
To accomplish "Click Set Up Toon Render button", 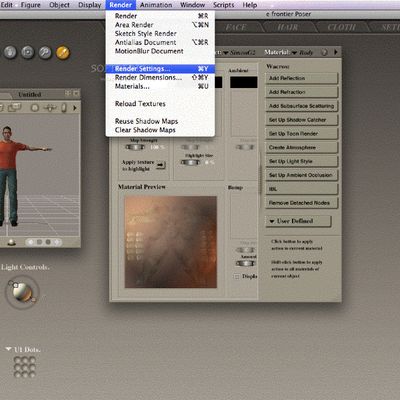I will (302, 134).
